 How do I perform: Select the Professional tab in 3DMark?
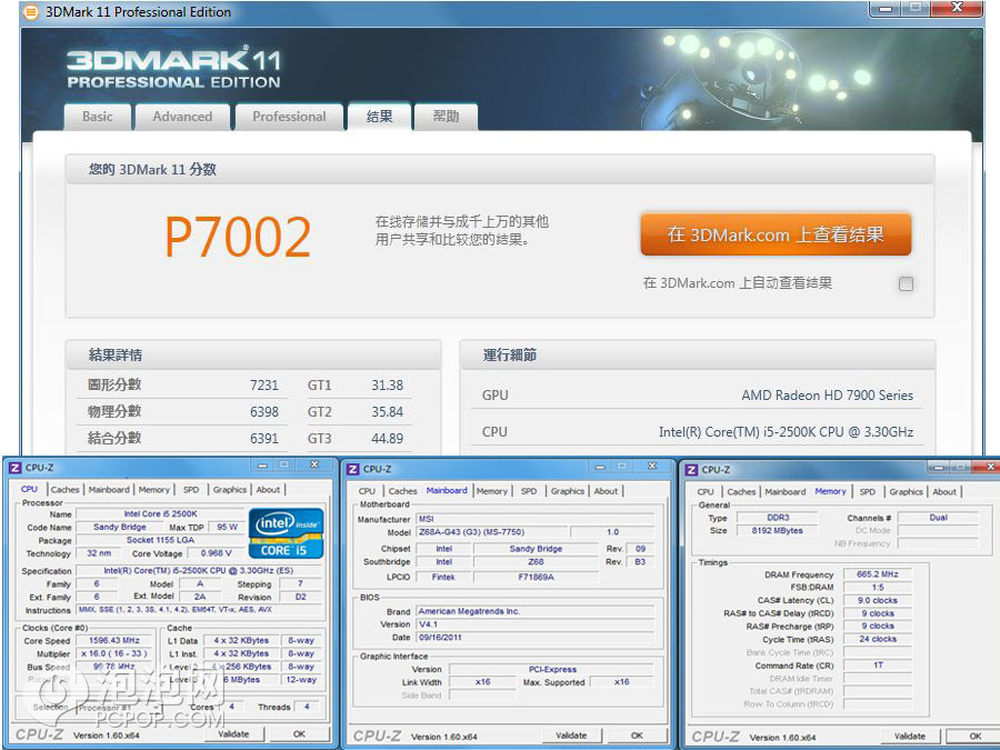289,117
